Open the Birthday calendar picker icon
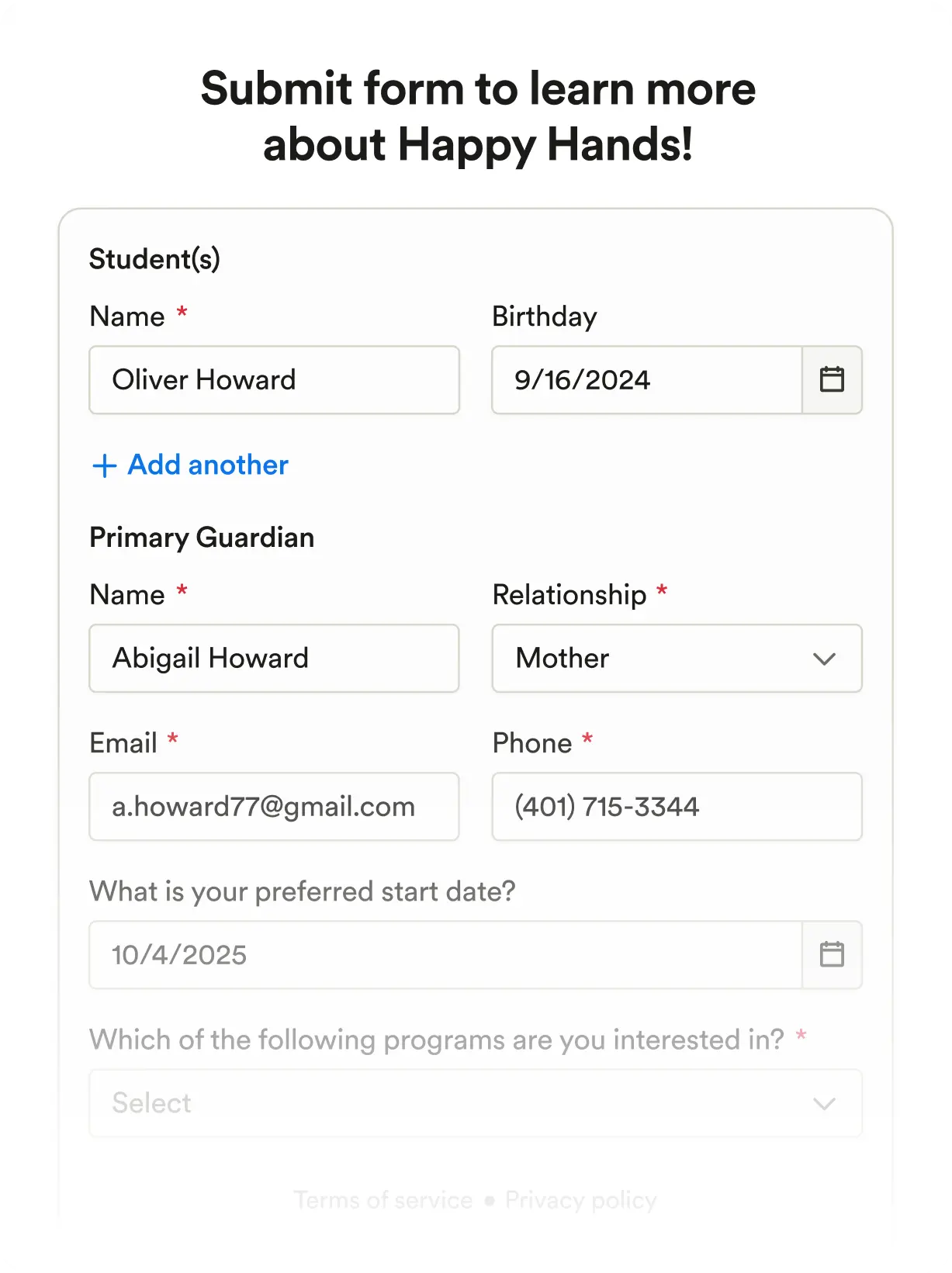The image size is (952, 1273). pyautogui.click(x=832, y=380)
